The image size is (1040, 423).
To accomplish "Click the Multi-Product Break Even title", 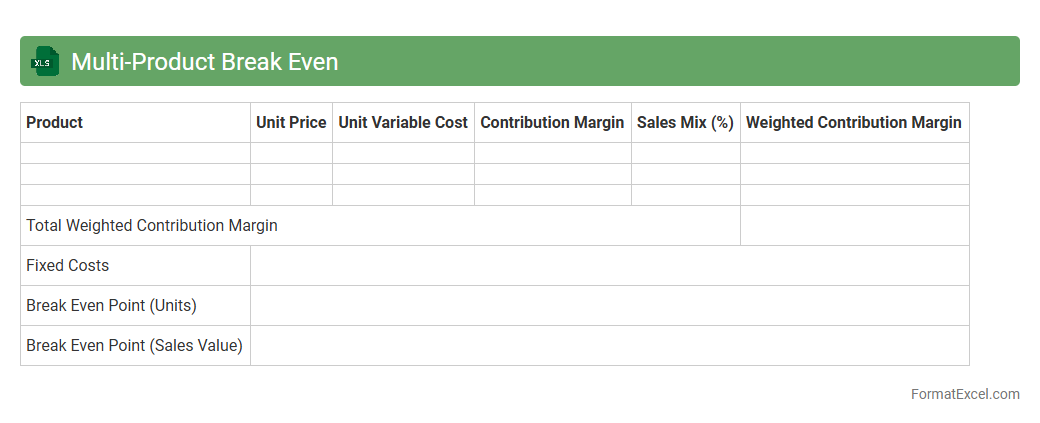I will [x=204, y=62].
